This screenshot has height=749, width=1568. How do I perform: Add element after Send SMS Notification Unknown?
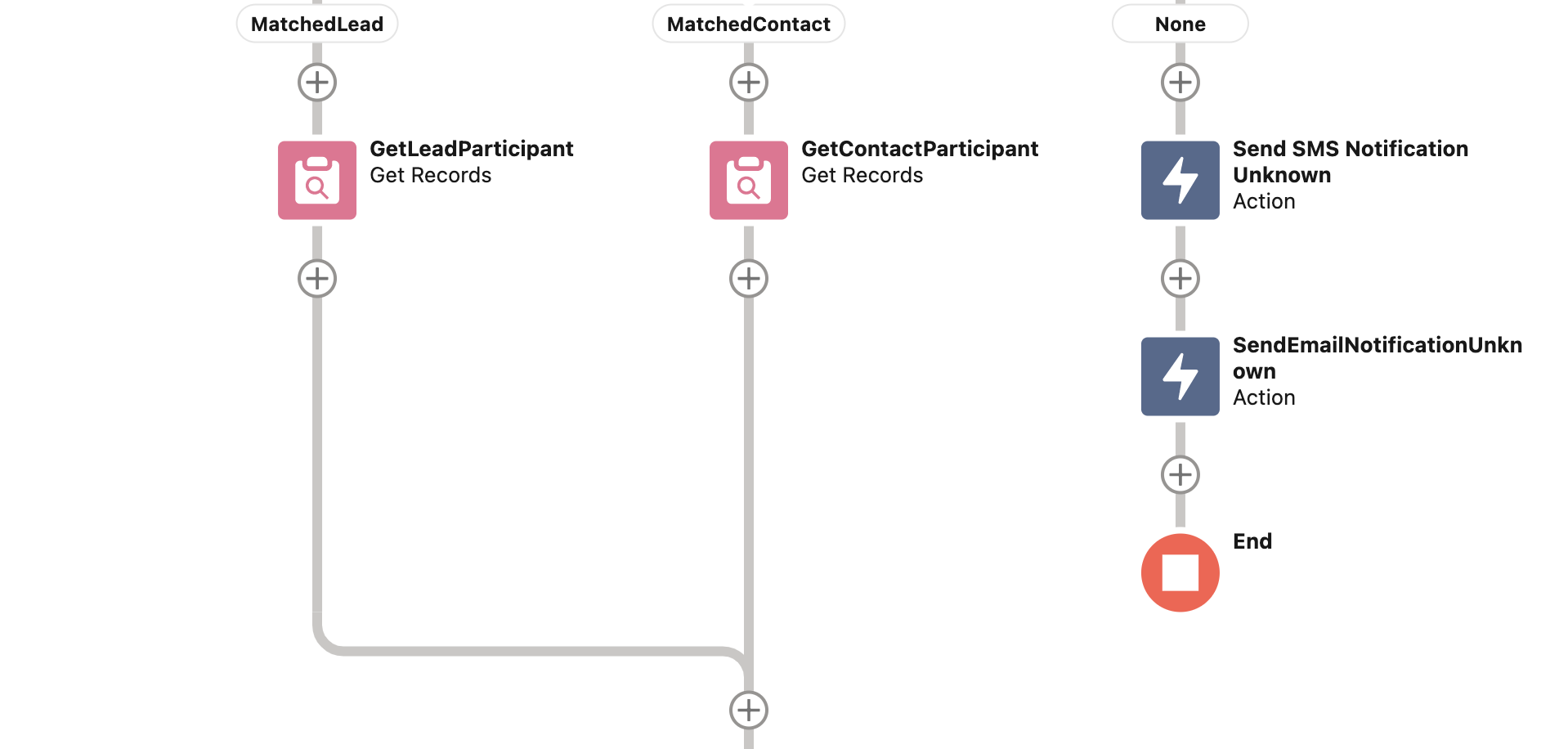click(1180, 279)
